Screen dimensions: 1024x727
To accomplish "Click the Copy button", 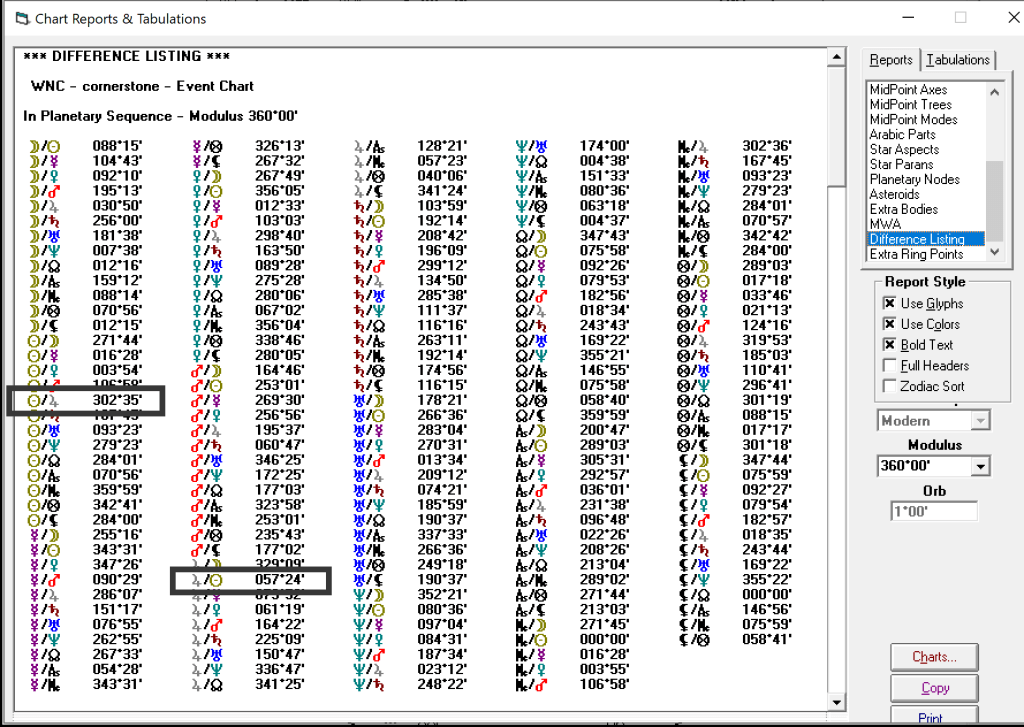I will tap(935, 688).
